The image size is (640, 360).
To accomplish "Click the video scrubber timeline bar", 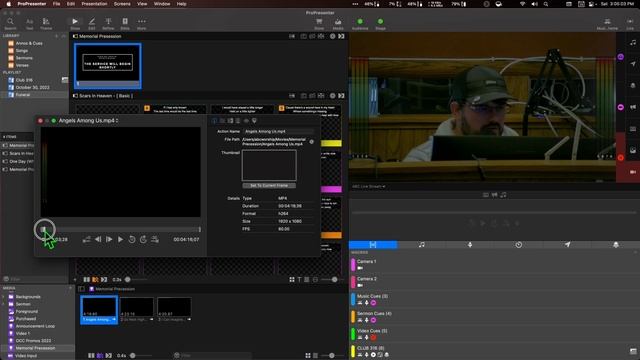I will click(x=121, y=229).
